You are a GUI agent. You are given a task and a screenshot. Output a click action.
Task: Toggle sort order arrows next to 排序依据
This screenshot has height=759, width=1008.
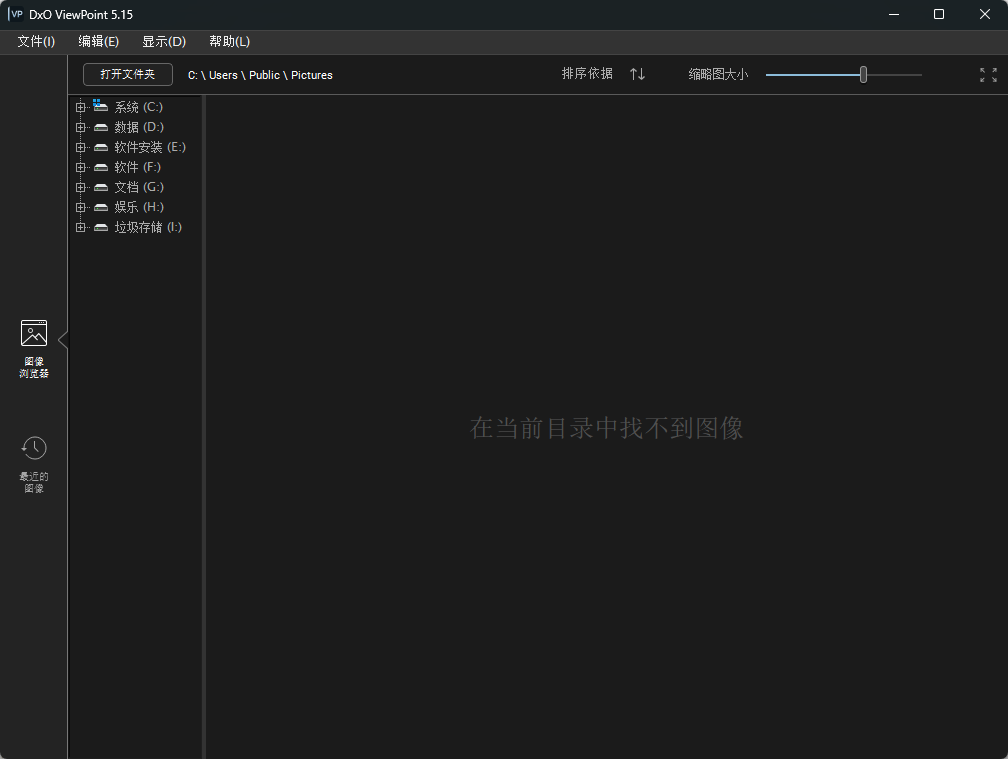(x=637, y=74)
